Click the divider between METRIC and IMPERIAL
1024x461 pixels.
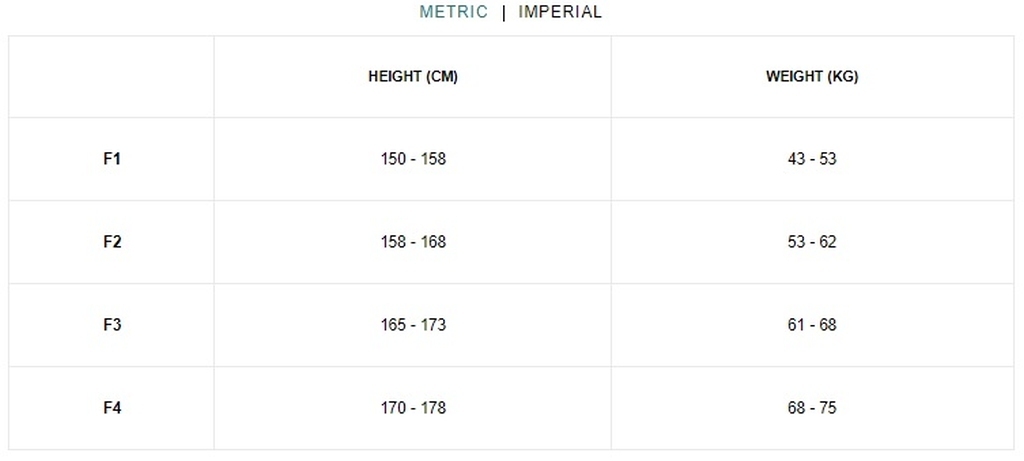[504, 12]
